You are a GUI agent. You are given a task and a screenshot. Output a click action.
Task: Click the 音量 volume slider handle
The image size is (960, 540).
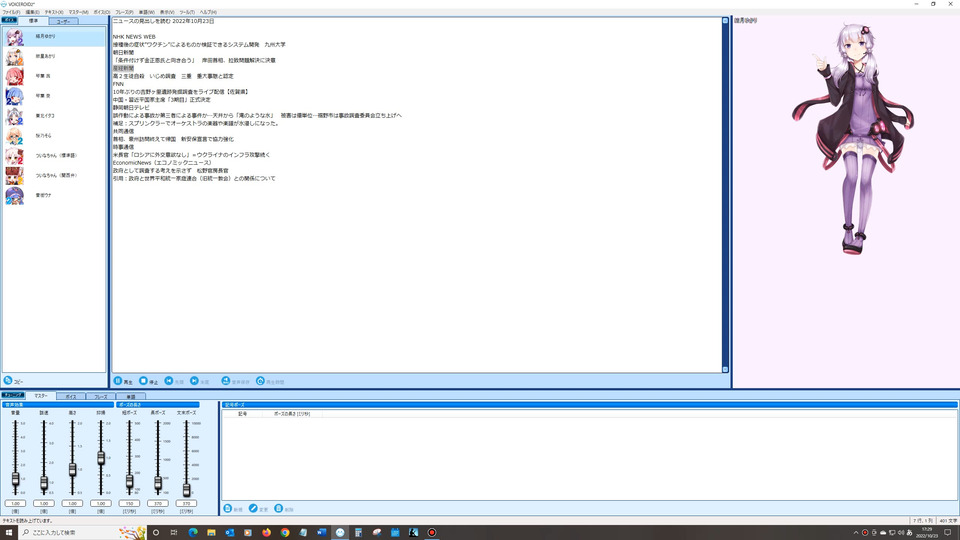click(15, 479)
